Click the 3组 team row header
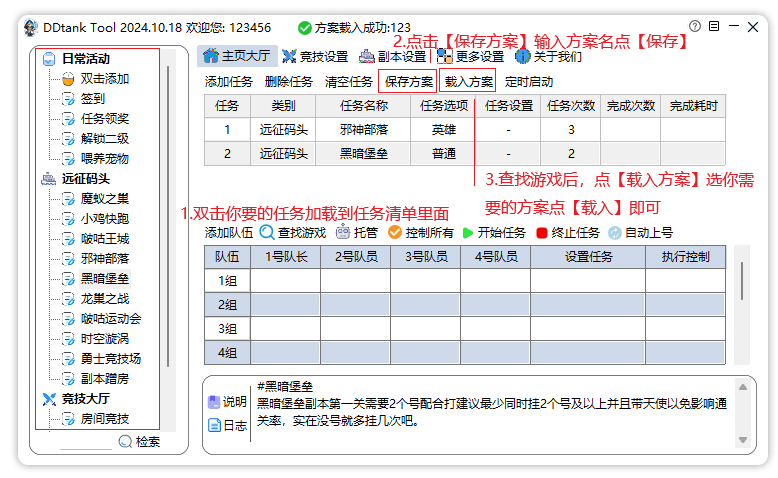The image size is (778, 478). click(227, 329)
